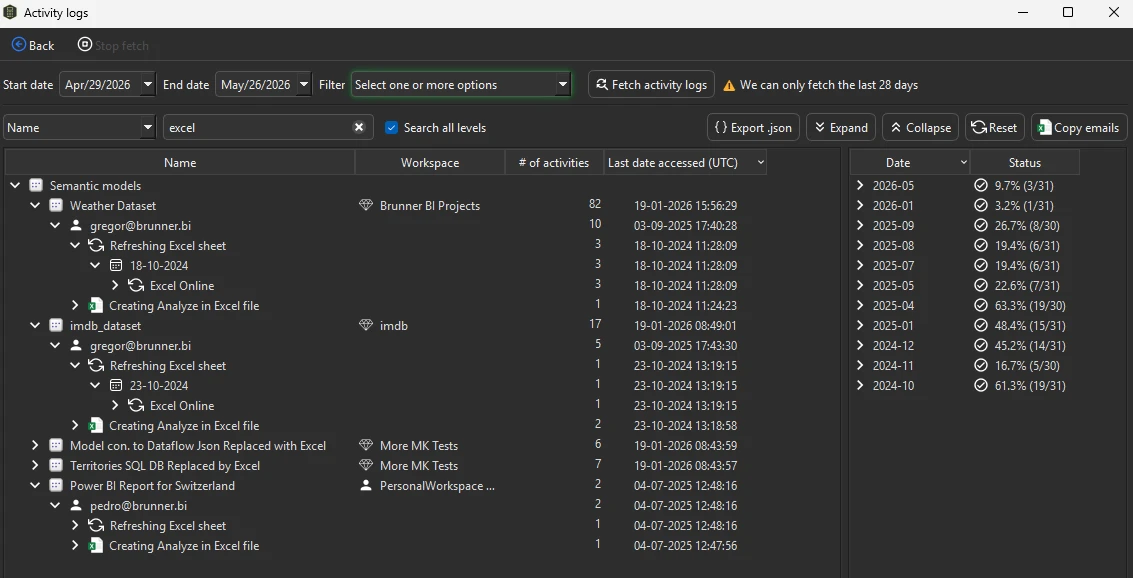Click the Export .json button
1133x578 pixels.
point(753,128)
